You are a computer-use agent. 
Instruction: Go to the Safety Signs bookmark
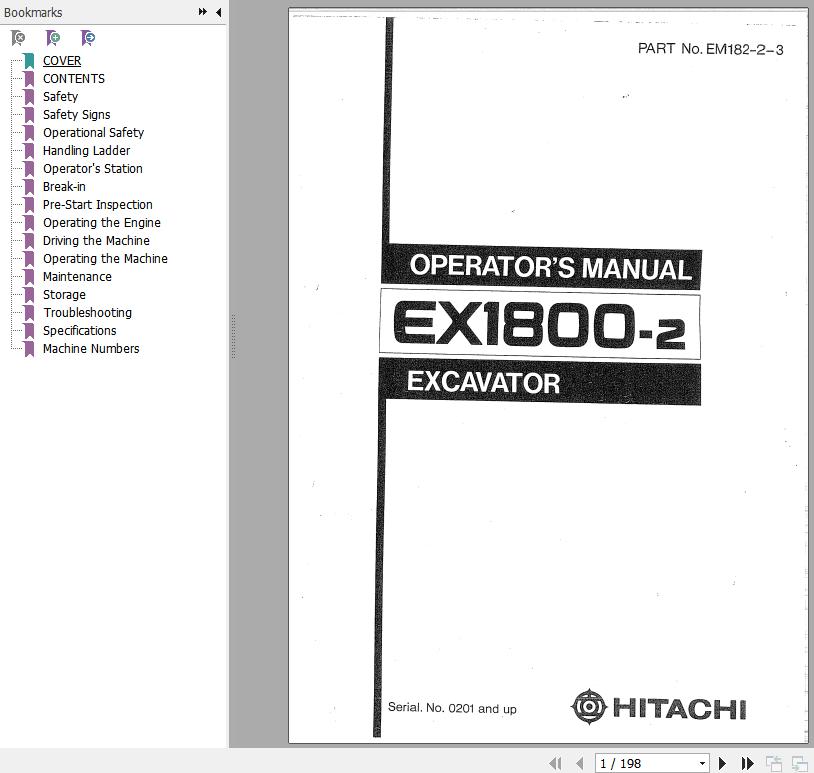click(x=76, y=115)
